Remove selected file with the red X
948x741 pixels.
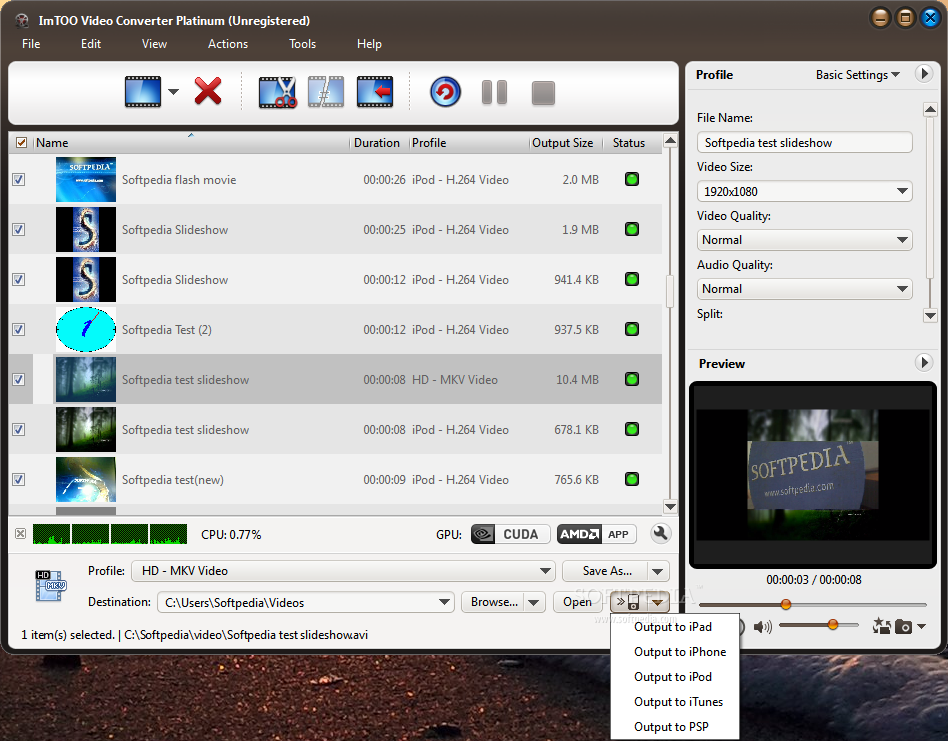point(208,92)
